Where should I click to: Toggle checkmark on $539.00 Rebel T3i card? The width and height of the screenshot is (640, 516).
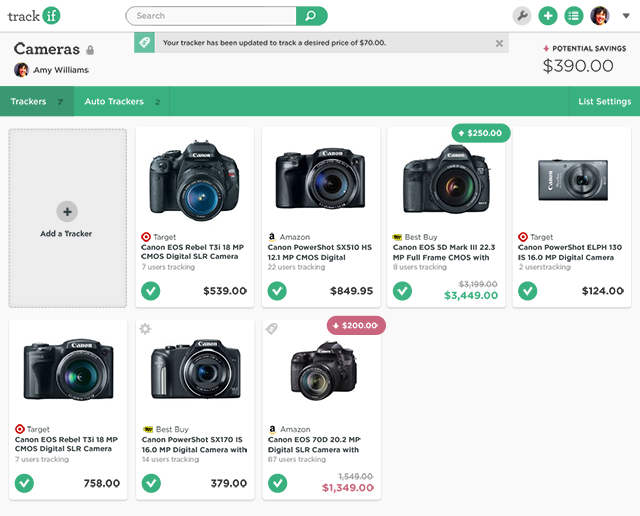(x=151, y=291)
